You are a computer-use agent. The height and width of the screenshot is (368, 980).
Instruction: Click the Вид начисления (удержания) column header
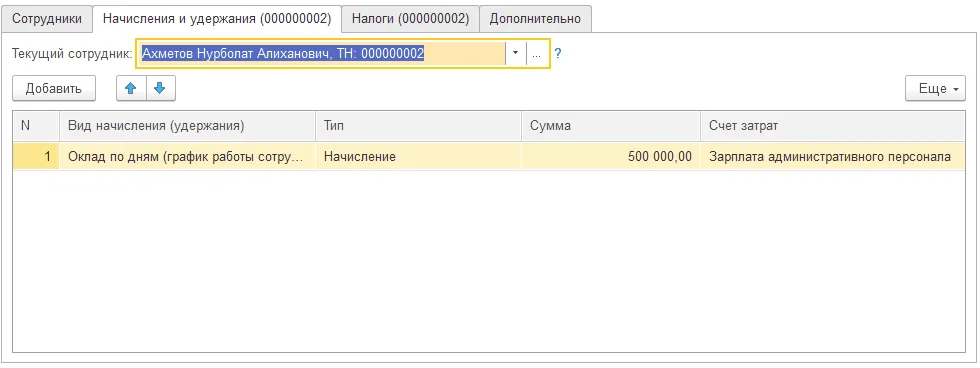coord(188,126)
